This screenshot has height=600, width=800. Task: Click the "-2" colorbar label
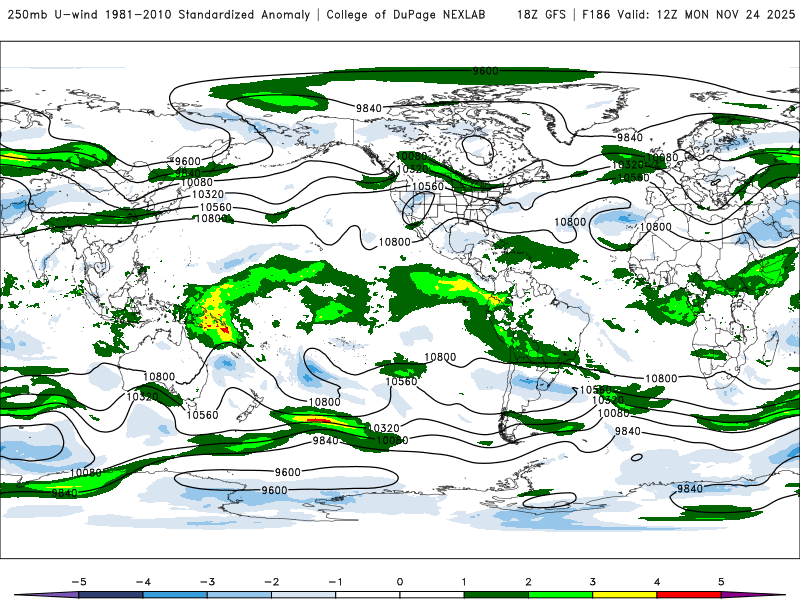pos(271,582)
